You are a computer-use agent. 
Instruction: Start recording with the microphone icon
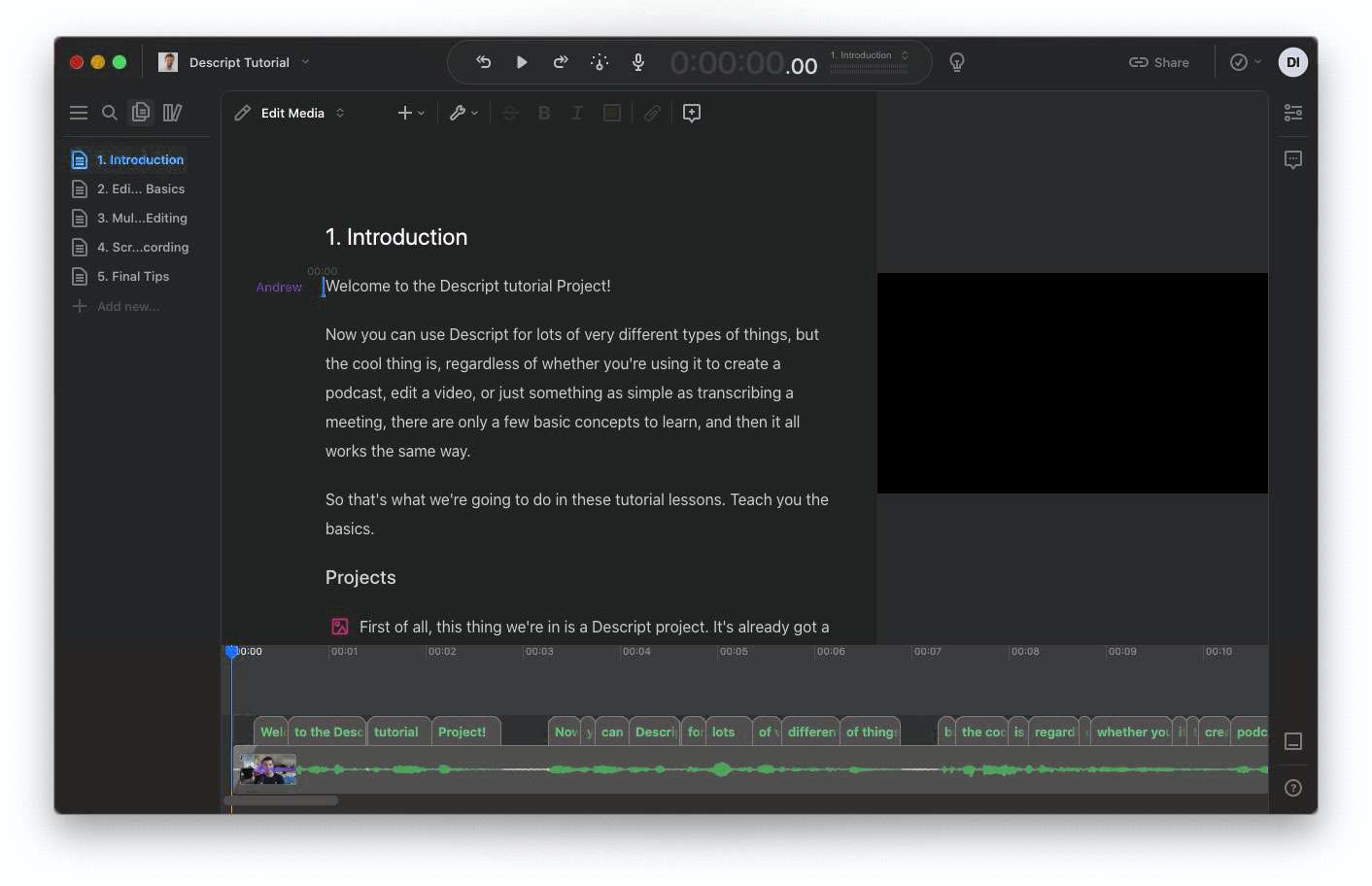coord(638,62)
